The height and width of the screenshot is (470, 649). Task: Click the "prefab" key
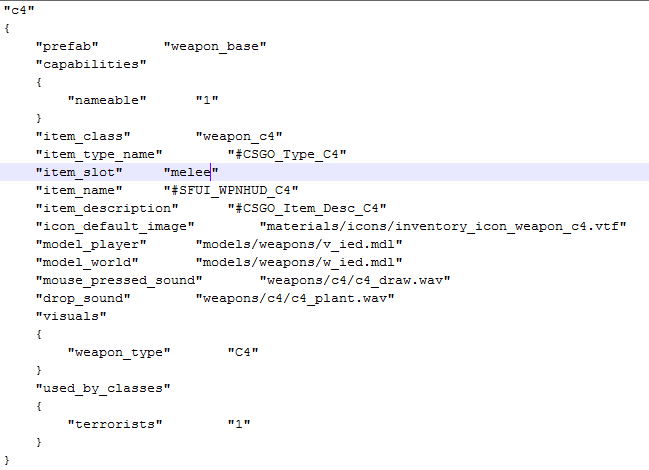tap(67, 46)
